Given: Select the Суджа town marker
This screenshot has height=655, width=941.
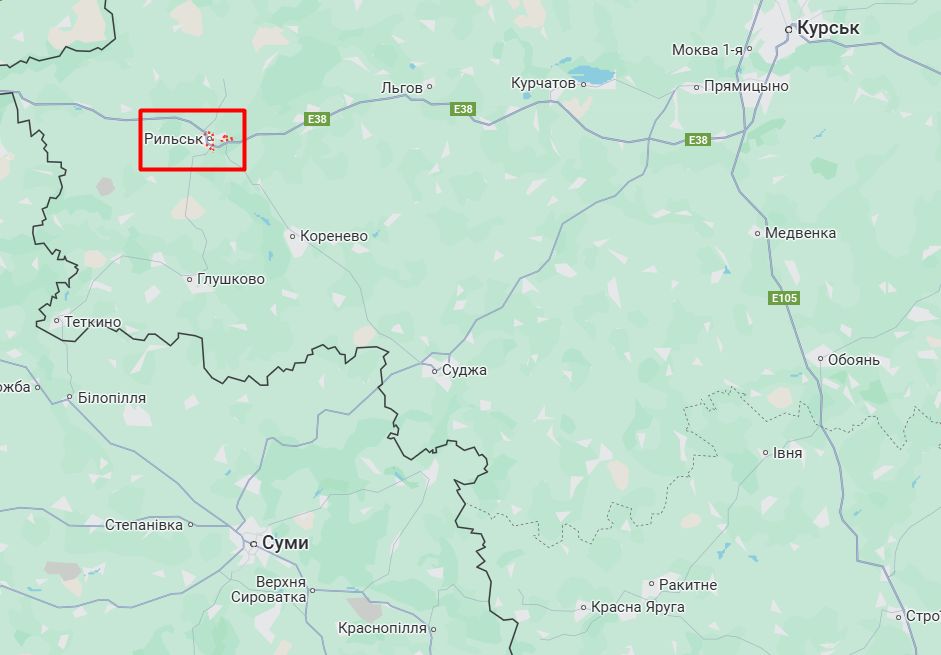Looking at the screenshot, I should click(x=435, y=371).
